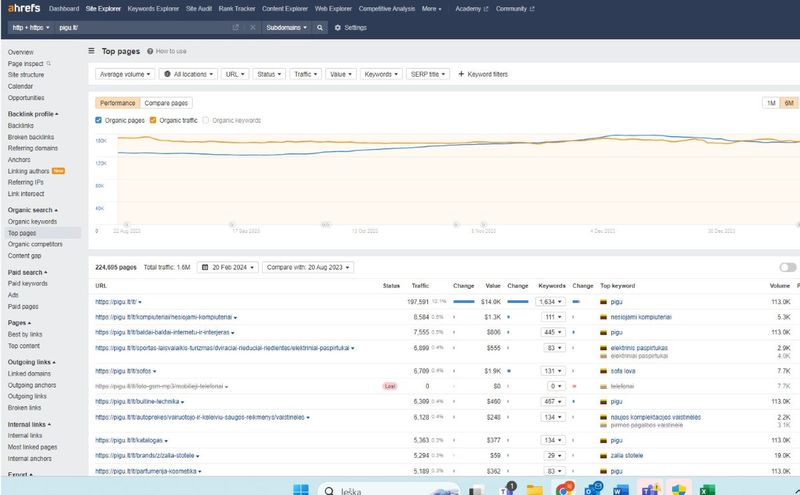Open Outlook from the taskbar
The image size is (800, 495).
coord(592,490)
